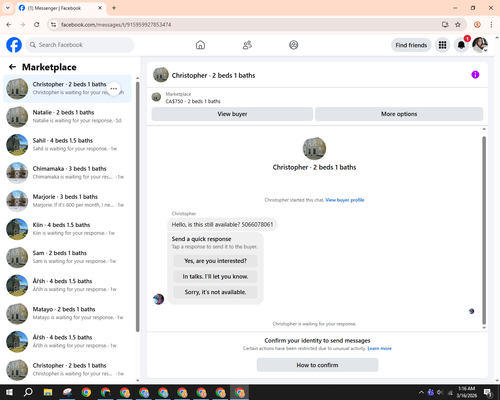The image size is (500, 400).
Task: Close the Messenger Facebook tab
Action: pyautogui.click(x=100, y=8)
